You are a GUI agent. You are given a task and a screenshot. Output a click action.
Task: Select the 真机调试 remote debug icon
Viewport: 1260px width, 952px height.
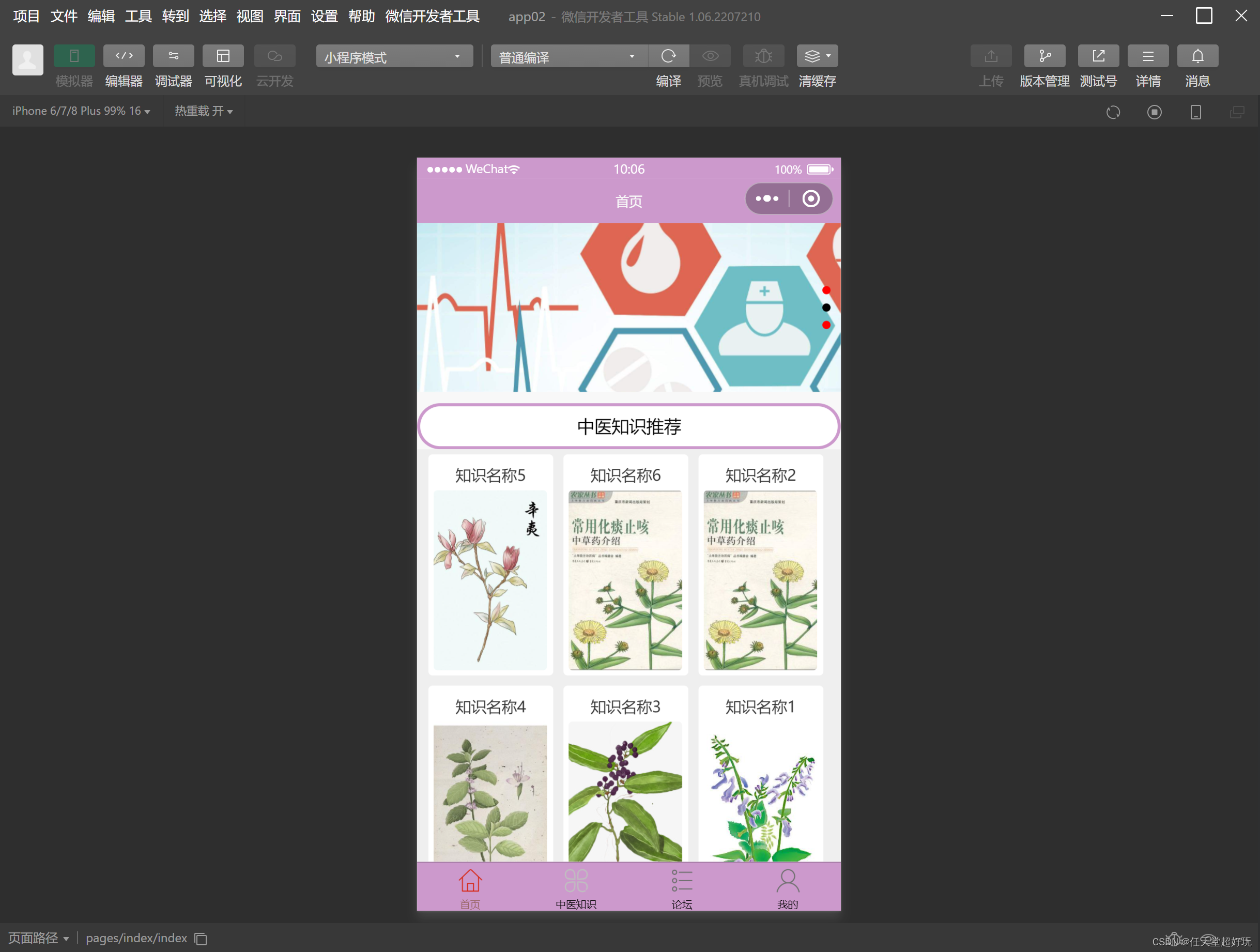click(763, 56)
